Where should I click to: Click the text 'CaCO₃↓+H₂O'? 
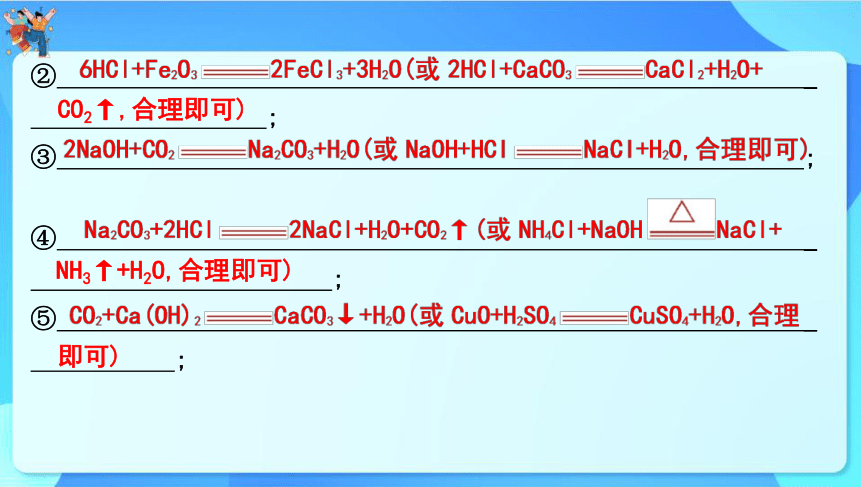[339, 316]
